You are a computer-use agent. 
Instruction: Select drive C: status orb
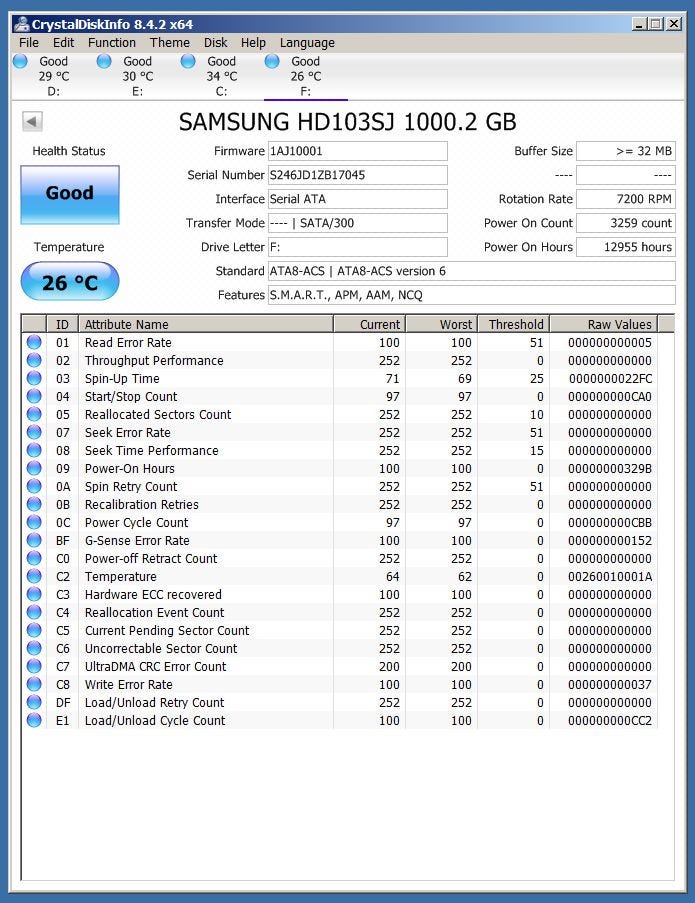188,61
